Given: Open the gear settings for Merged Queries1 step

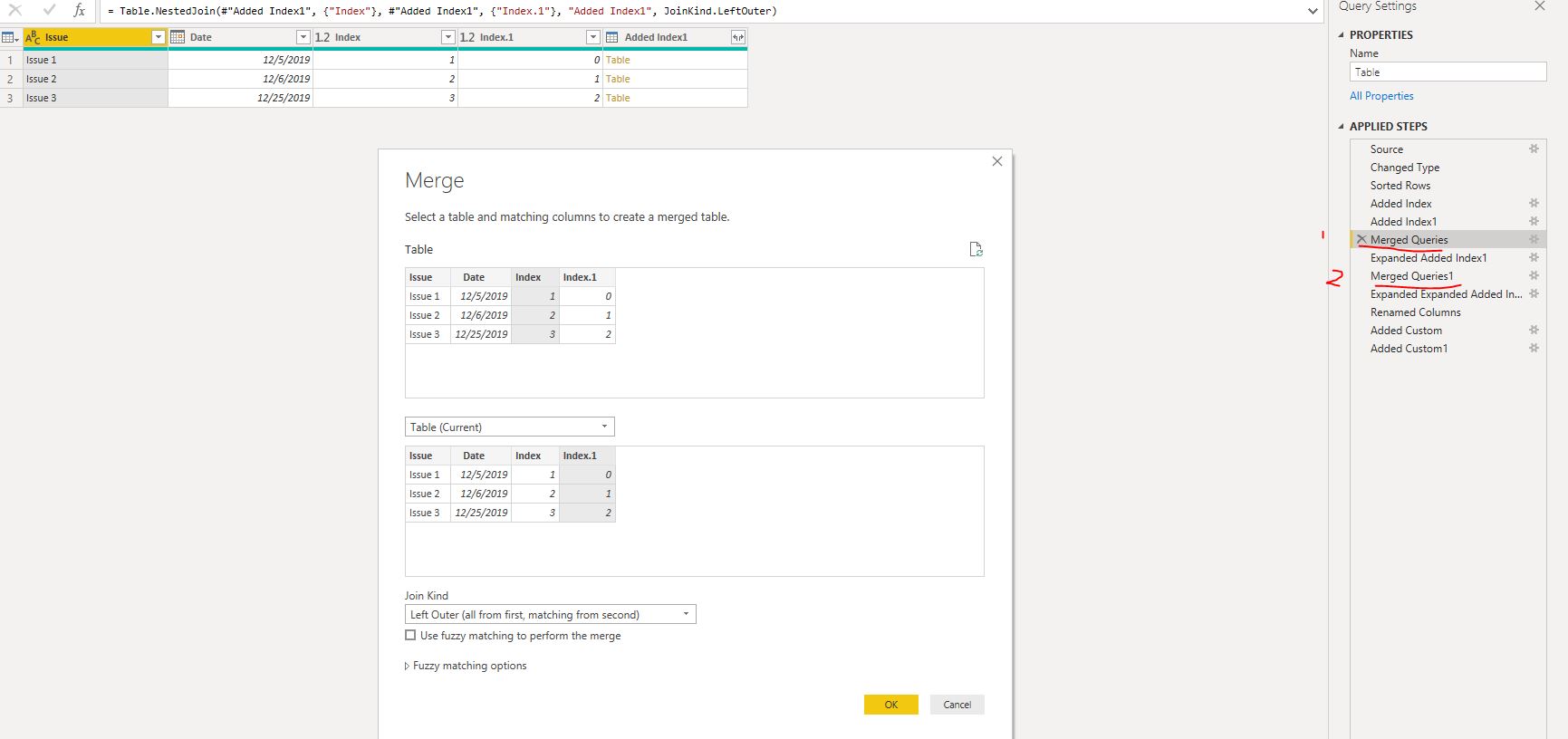Looking at the screenshot, I should pyautogui.click(x=1534, y=275).
